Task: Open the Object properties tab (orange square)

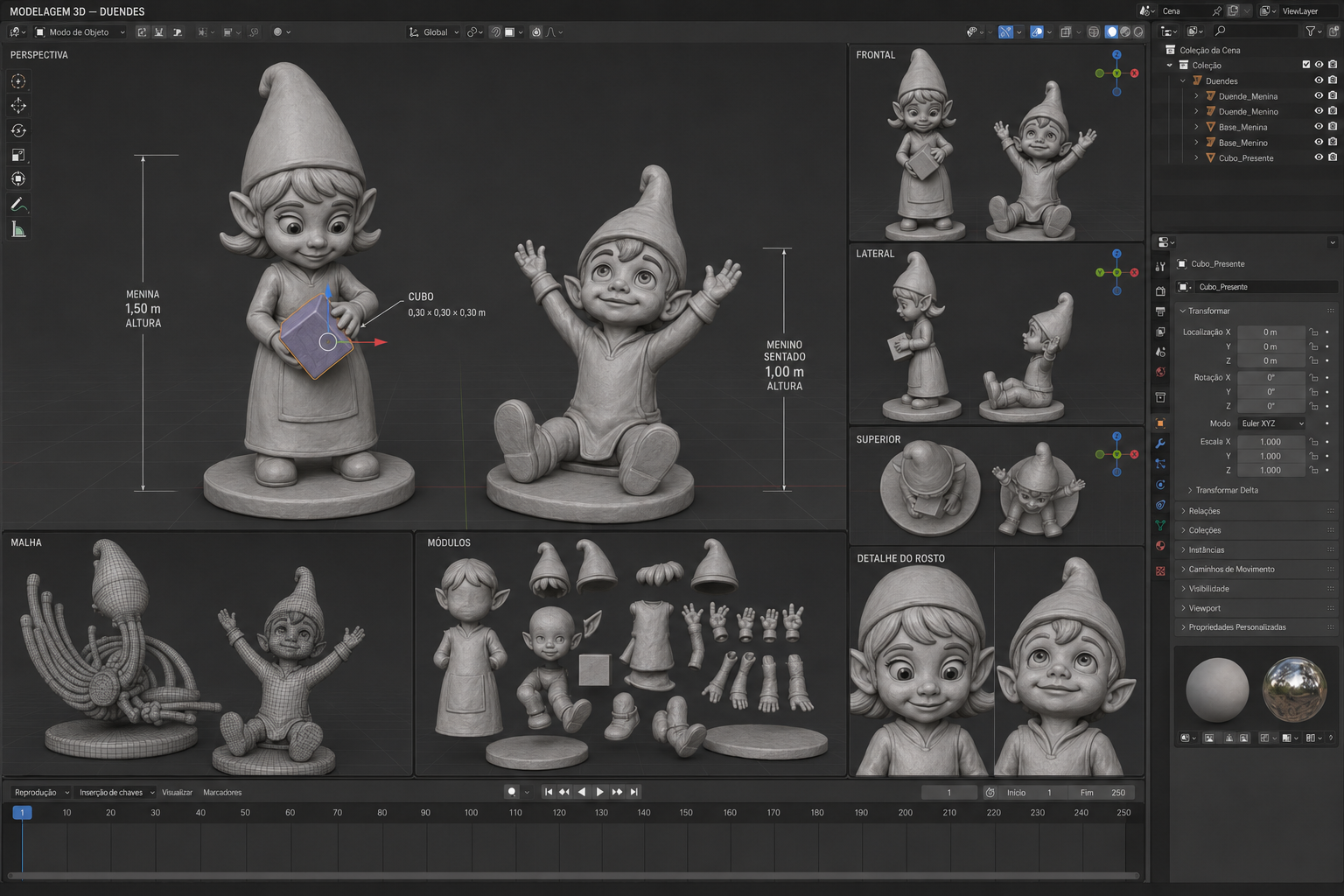Action: tap(1160, 423)
